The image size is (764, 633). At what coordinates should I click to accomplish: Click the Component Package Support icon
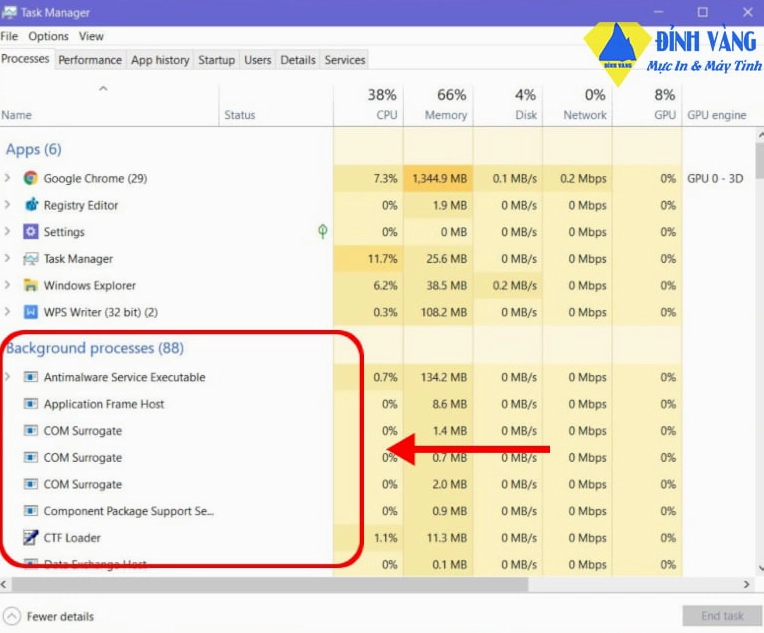tap(30, 511)
